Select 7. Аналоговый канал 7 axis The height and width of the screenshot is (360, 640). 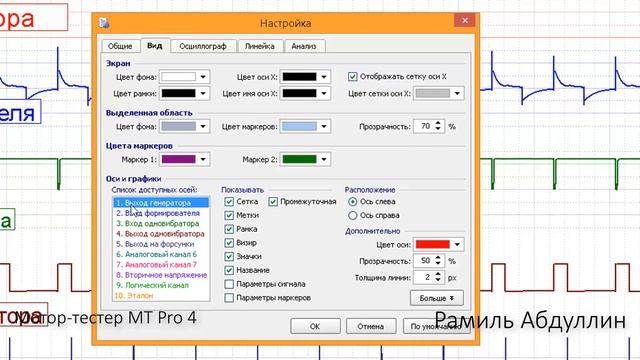pos(161,264)
